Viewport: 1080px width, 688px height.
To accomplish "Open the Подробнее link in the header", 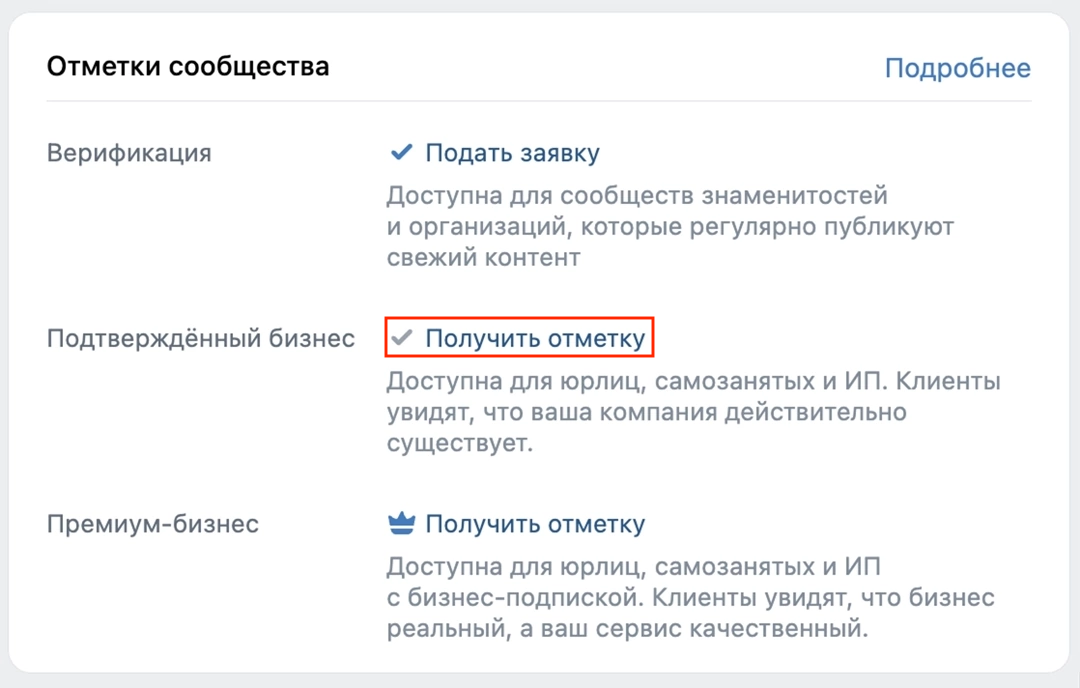I will point(957,68).
